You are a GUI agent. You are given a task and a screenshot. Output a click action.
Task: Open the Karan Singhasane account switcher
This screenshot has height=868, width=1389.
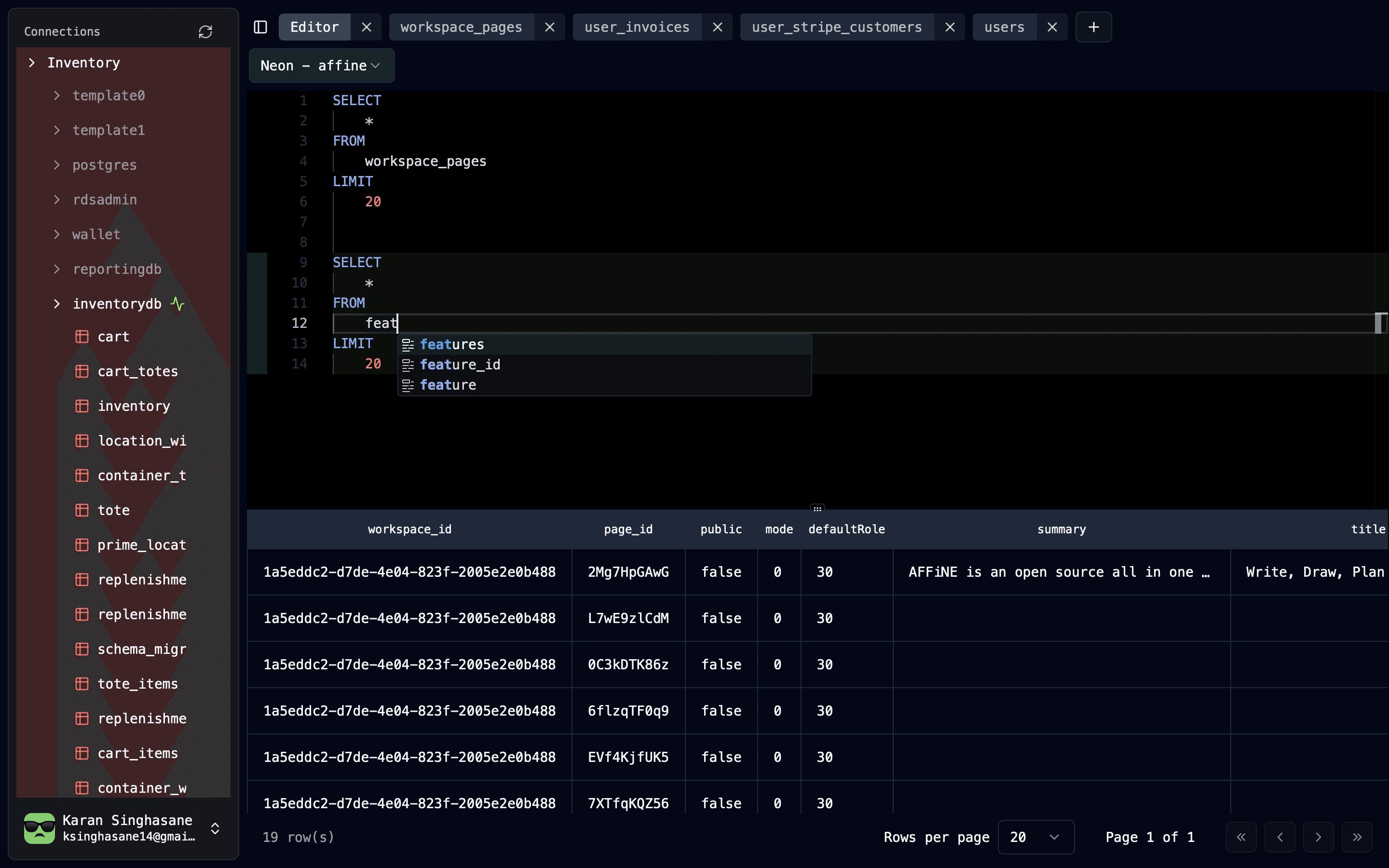[215, 828]
